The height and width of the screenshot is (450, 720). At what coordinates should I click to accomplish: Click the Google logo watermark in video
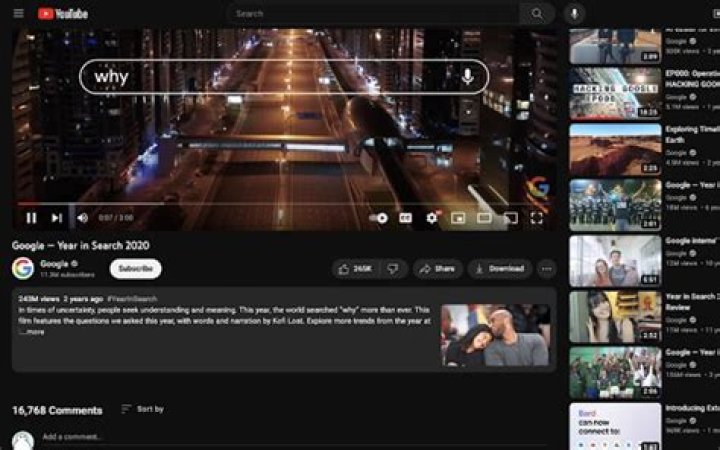click(538, 188)
